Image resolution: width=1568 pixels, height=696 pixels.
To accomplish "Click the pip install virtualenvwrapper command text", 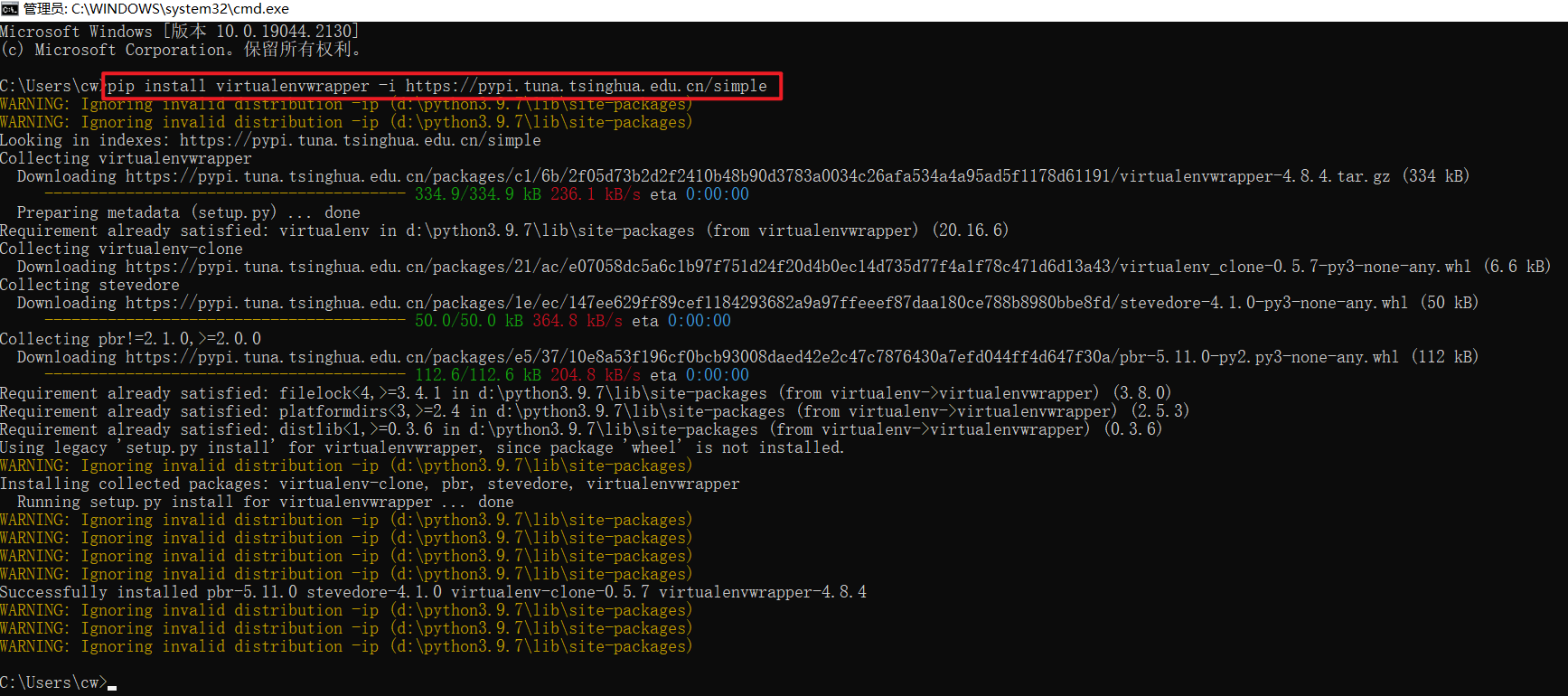I will (437, 86).
